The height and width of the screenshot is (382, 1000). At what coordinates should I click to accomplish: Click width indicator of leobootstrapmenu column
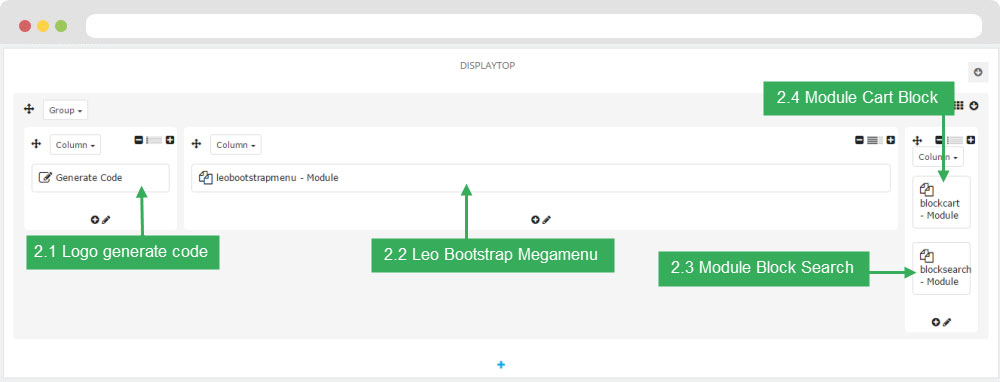pyautogui.click(x=875, y=140)
